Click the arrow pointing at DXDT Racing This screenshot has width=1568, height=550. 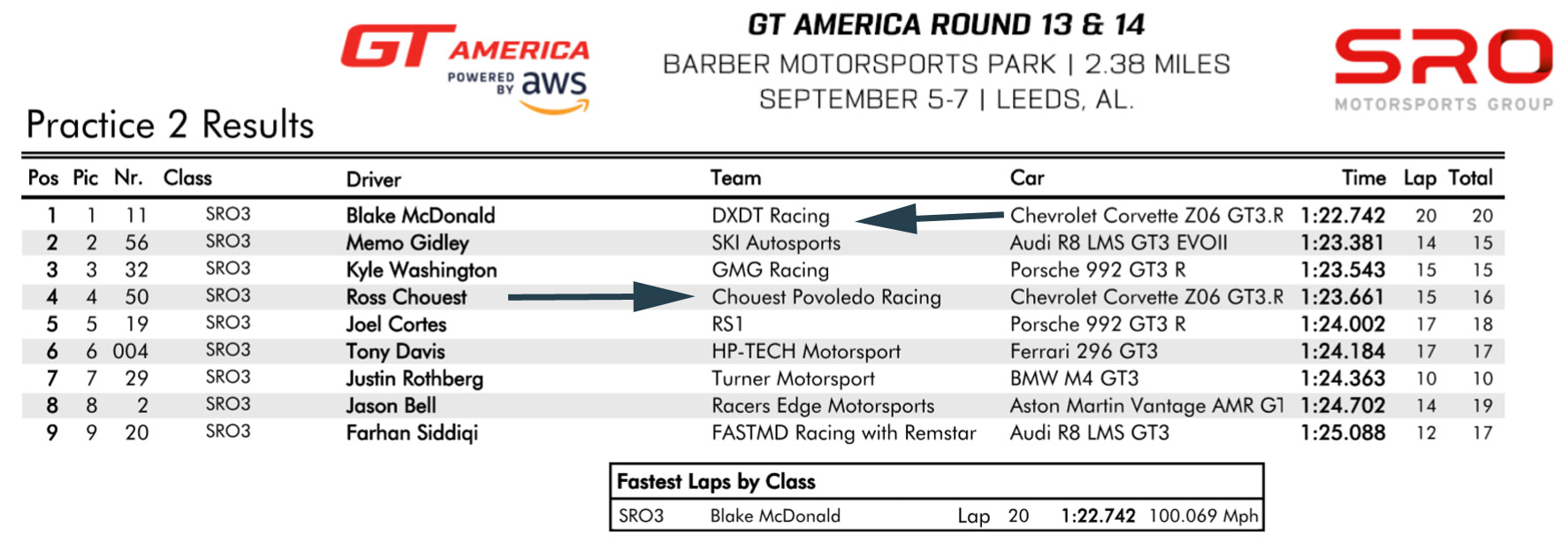pos(928,217)
